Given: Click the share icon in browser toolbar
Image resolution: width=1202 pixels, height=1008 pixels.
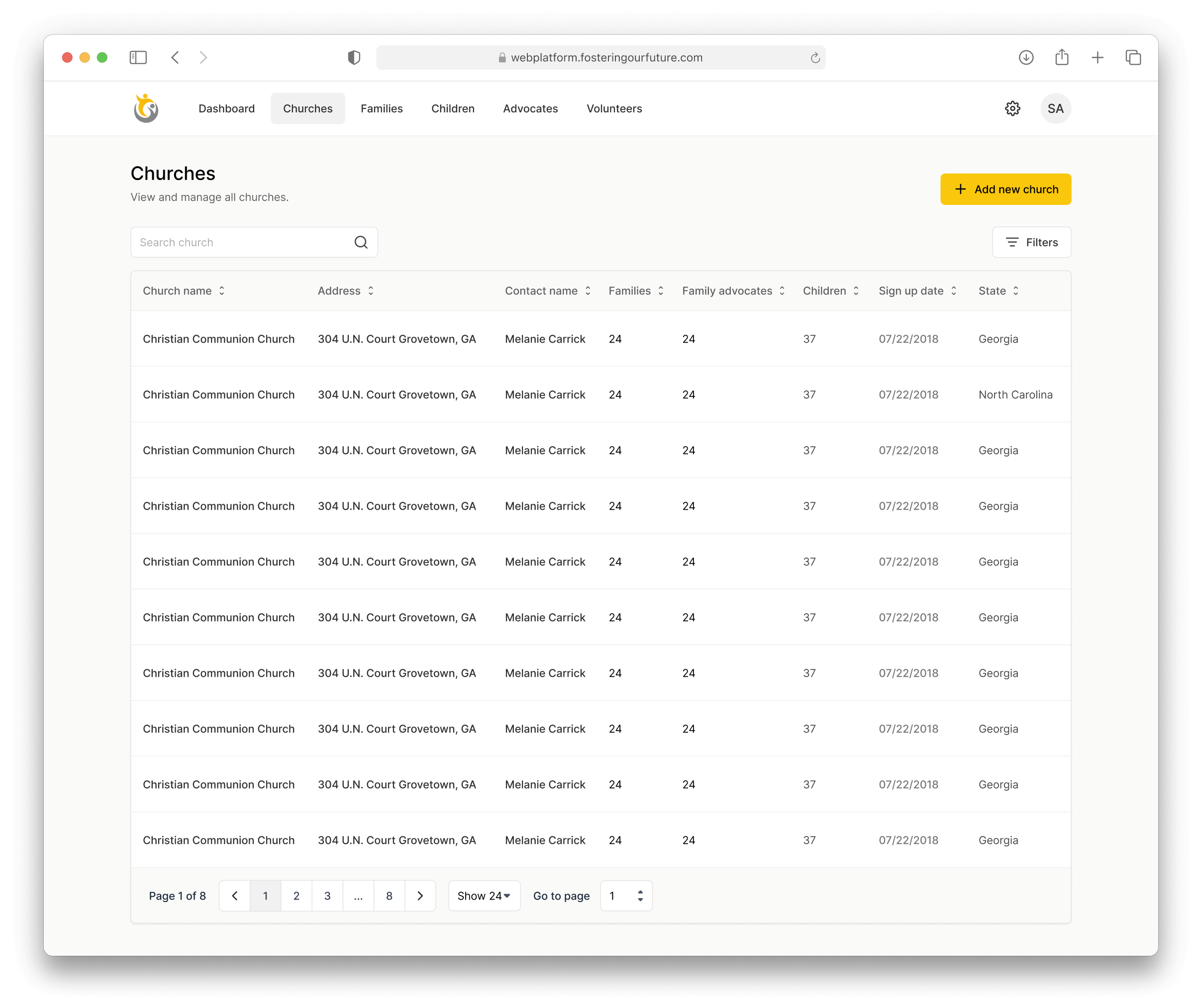Looking at the screenshot, I should coord(1062,58).
